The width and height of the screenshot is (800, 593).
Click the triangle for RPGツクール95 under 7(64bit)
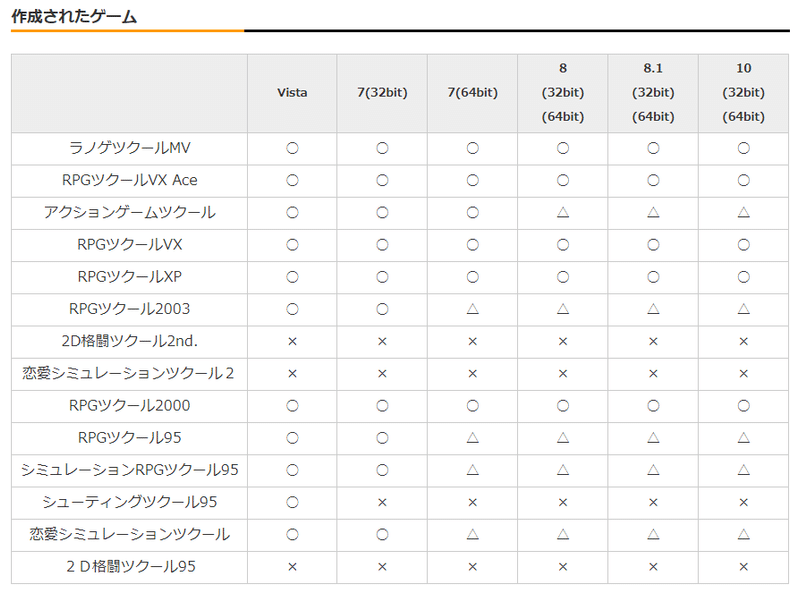tap(472, 437)
